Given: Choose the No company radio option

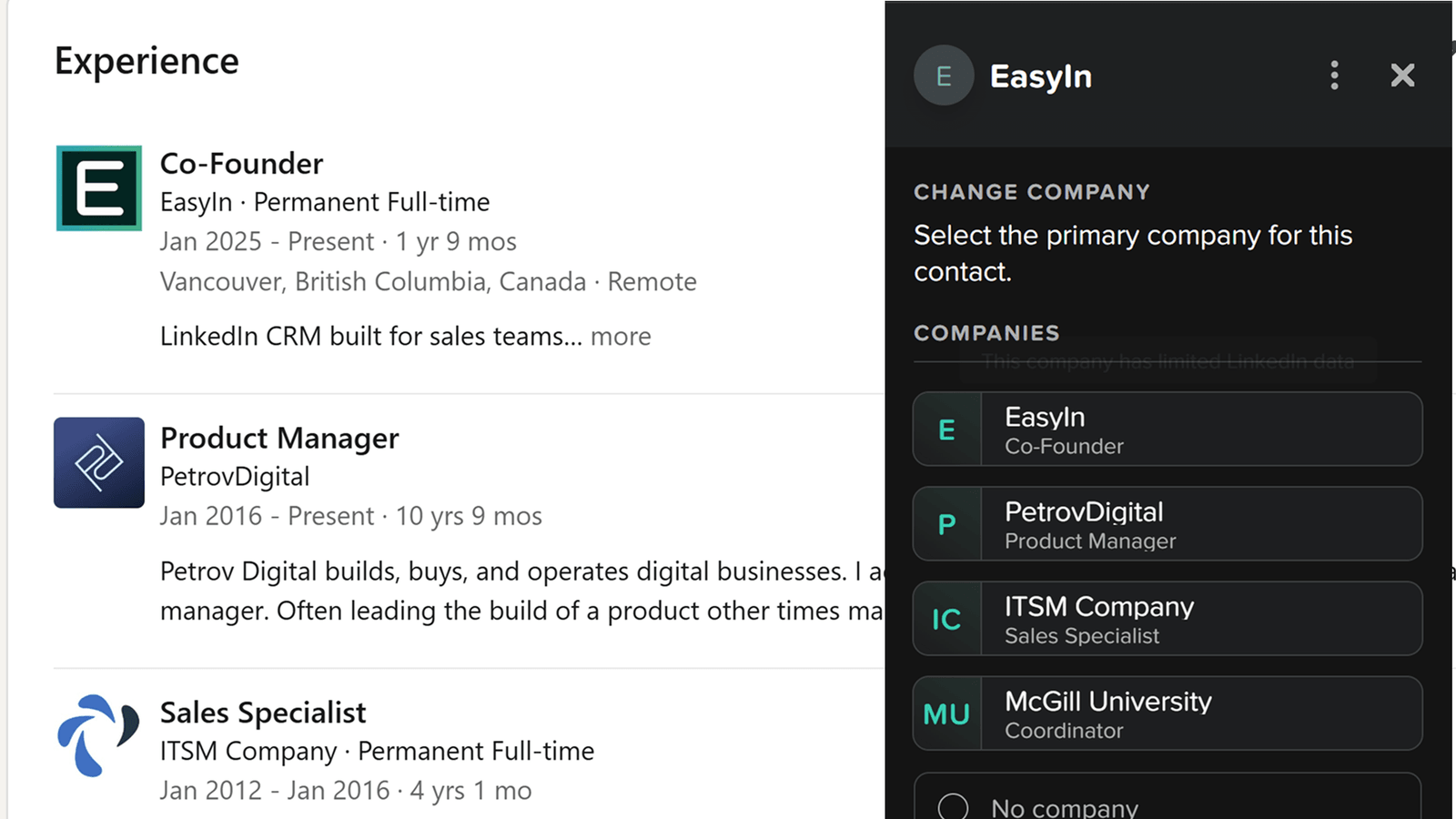Looking at the screenshot, I should tap(953, 807).
